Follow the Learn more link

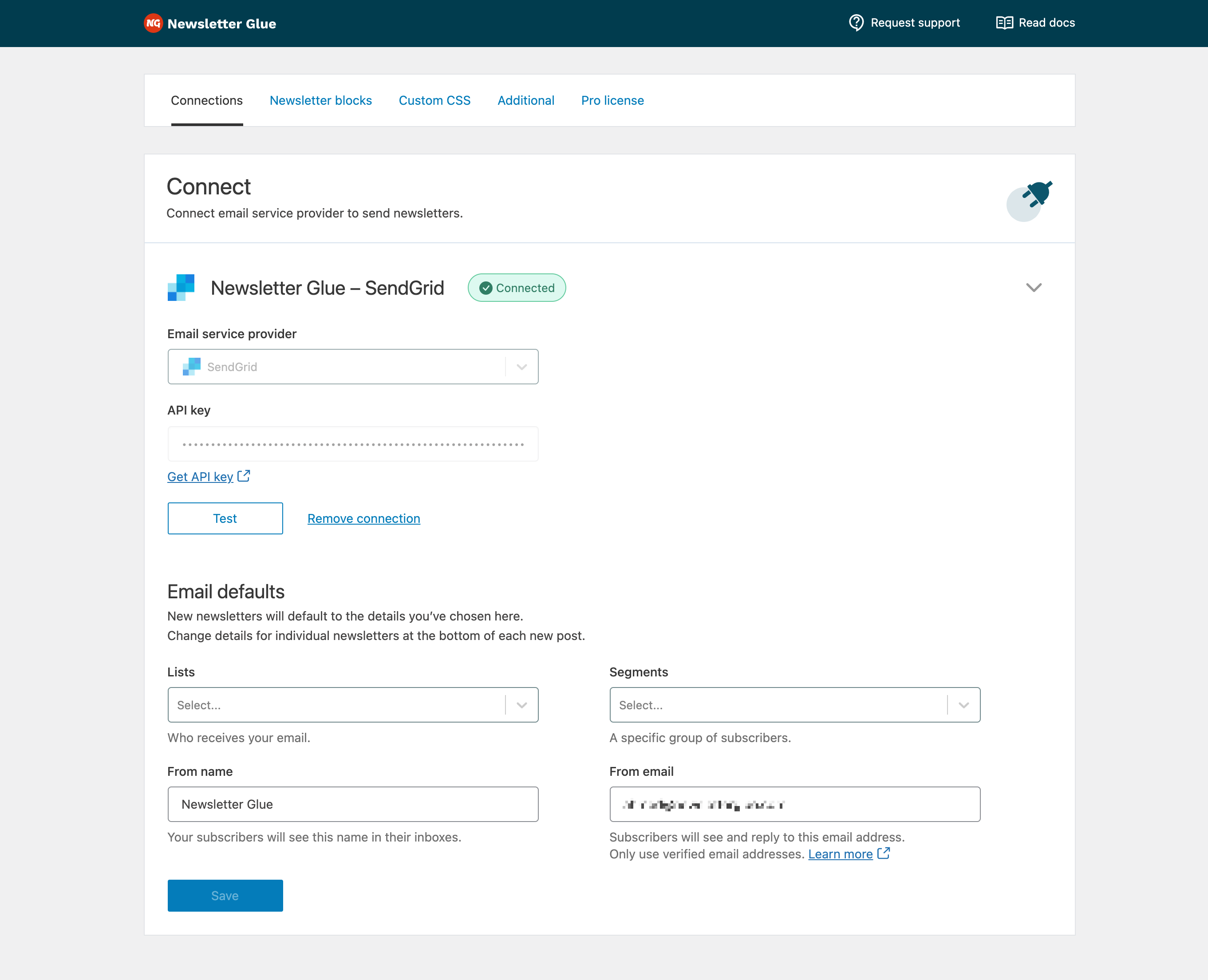[841, 854]
